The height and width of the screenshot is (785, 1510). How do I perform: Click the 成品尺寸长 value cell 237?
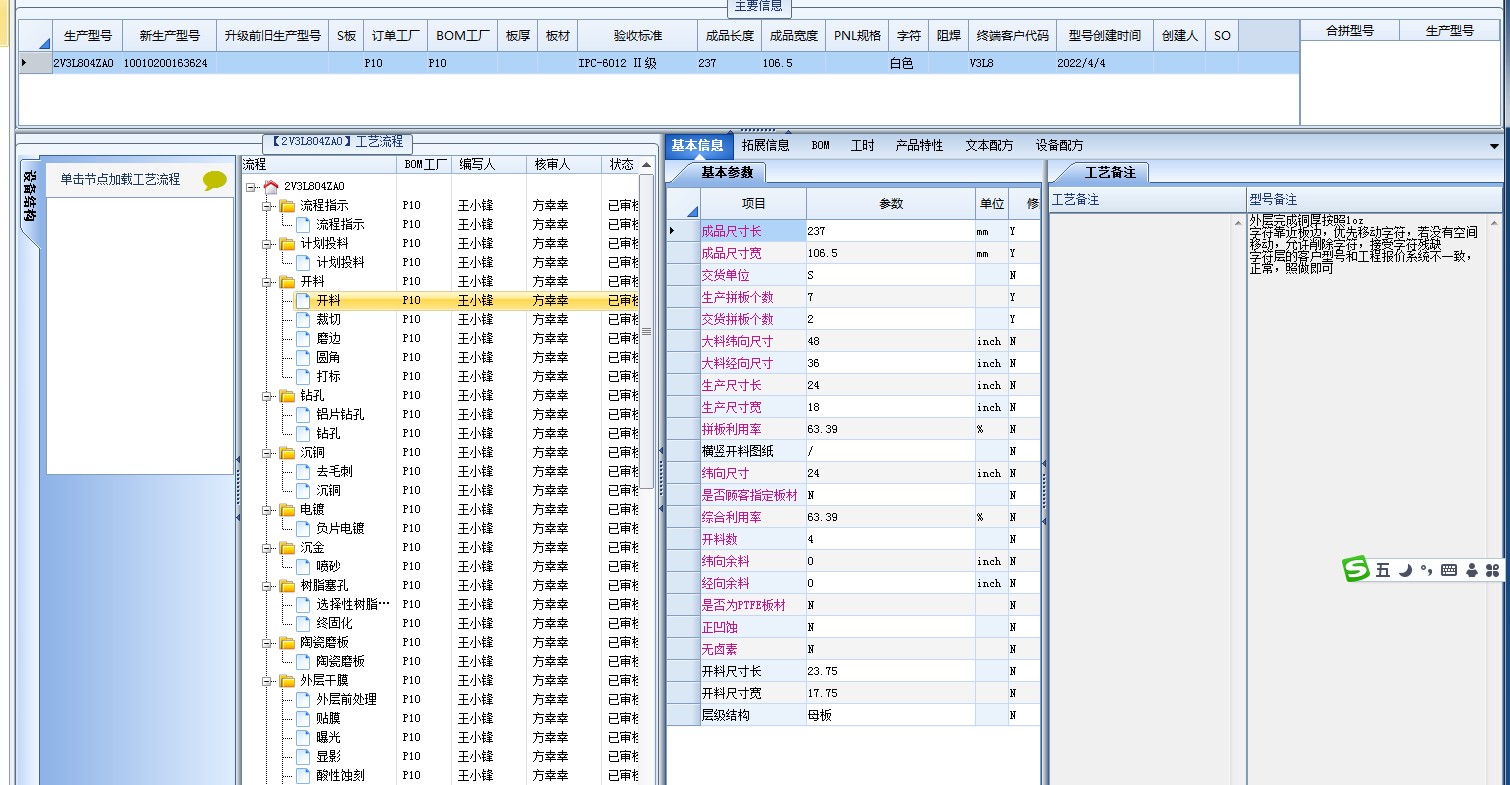pos(890,231)
